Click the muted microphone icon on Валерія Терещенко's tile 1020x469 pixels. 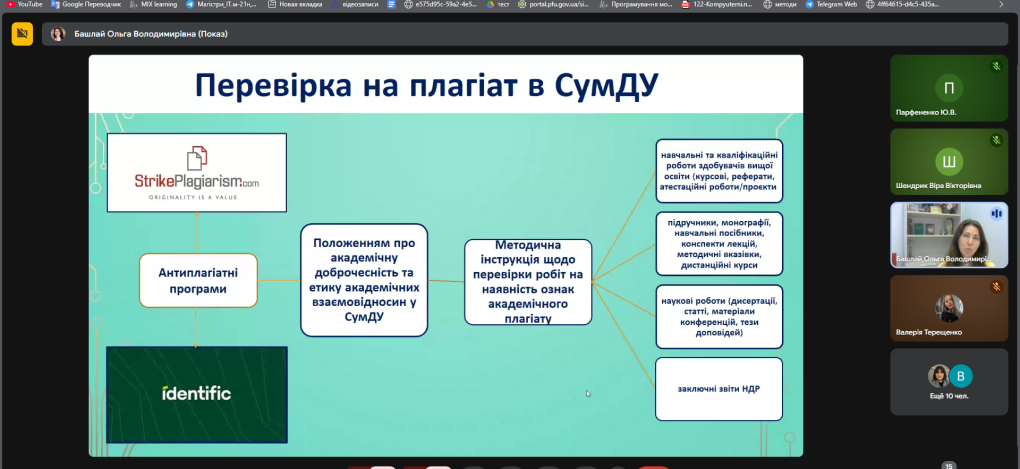coord(996,287)
